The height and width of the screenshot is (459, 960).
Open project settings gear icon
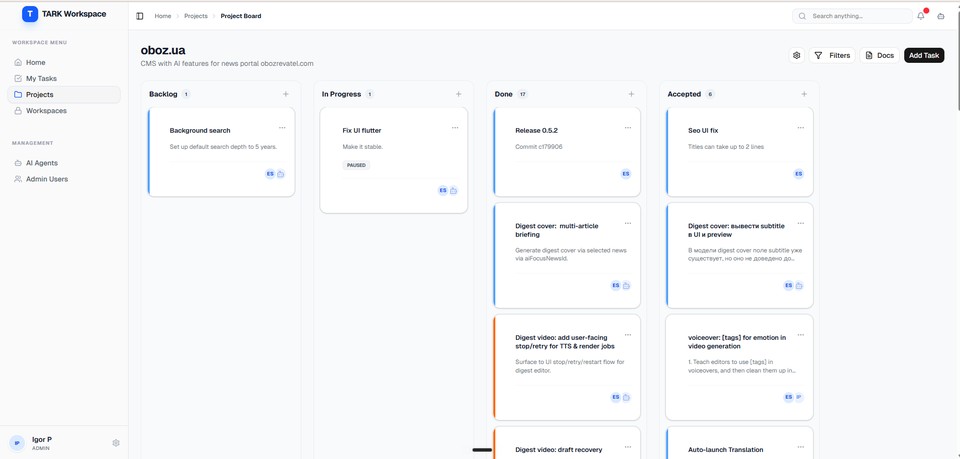[x=797, y=55]
